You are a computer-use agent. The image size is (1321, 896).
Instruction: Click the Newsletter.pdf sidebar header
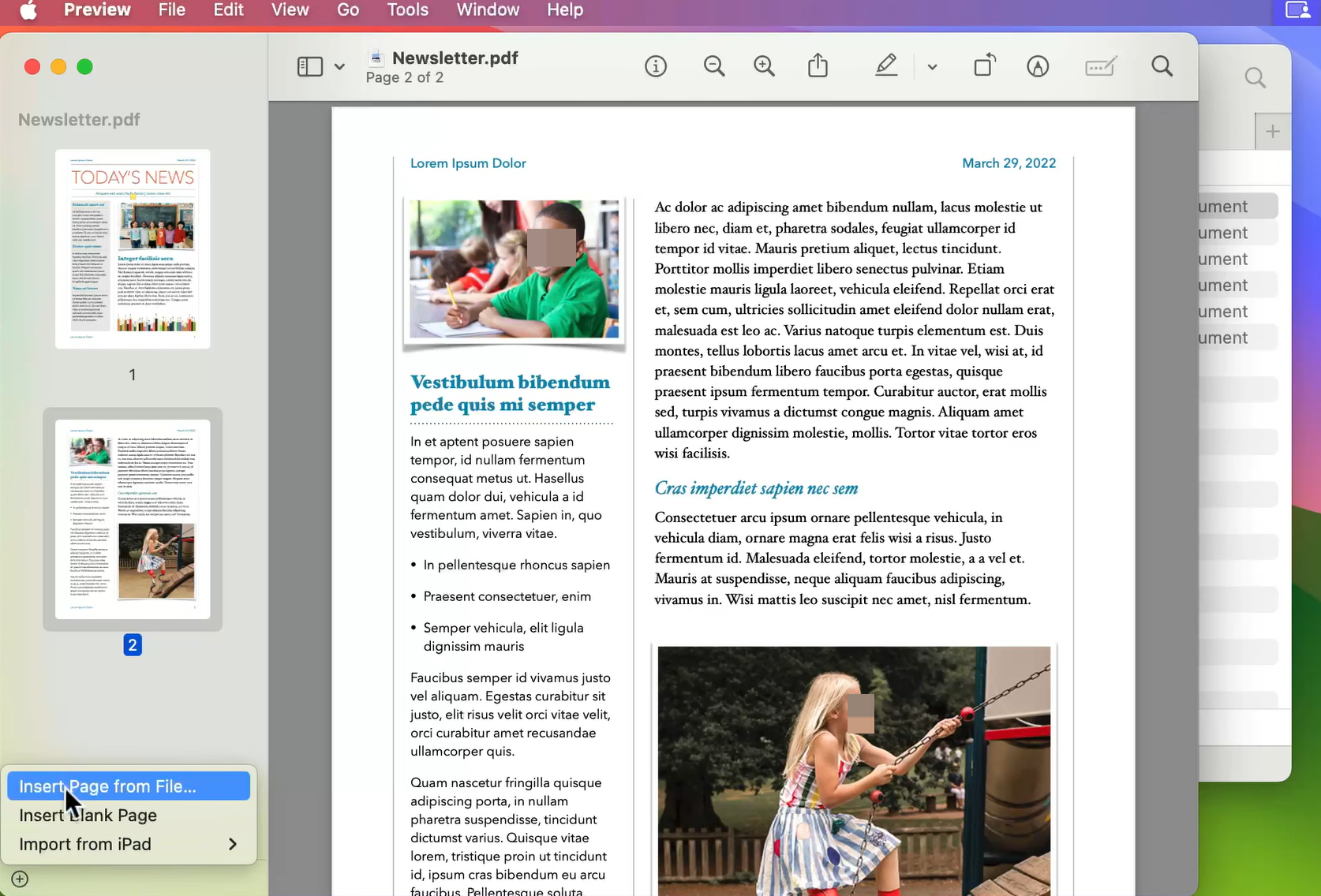tap(79, 120)
